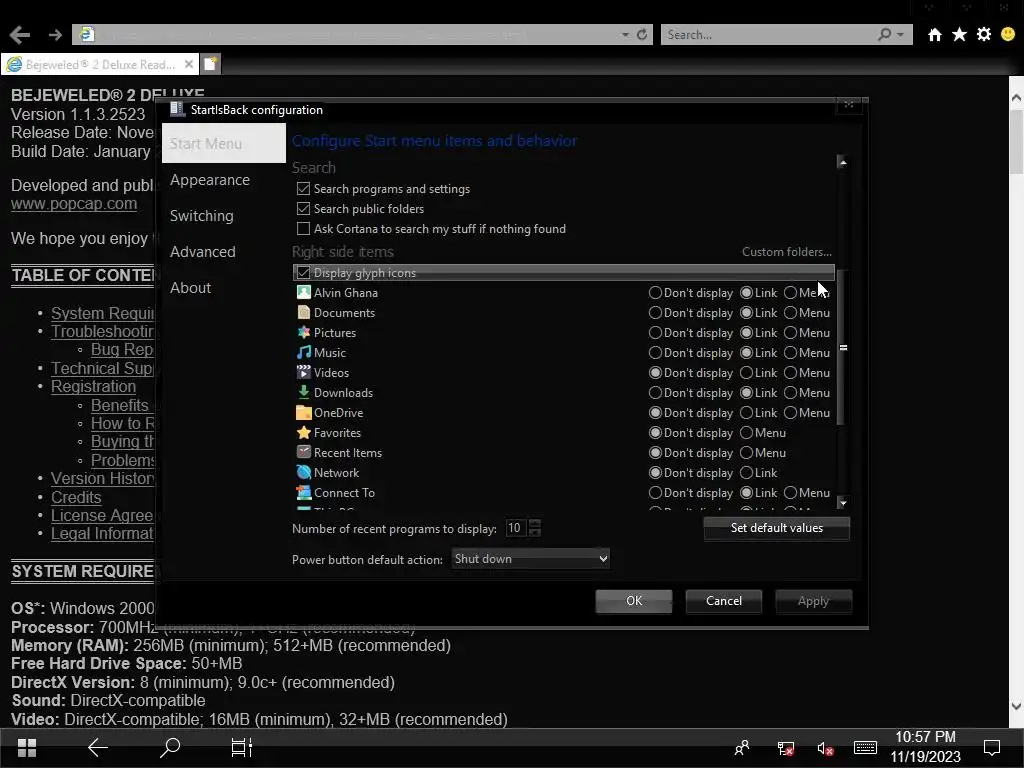The image size is (1024, 768).
Task: Select the Start Menu tab
Action: [223, 143]
